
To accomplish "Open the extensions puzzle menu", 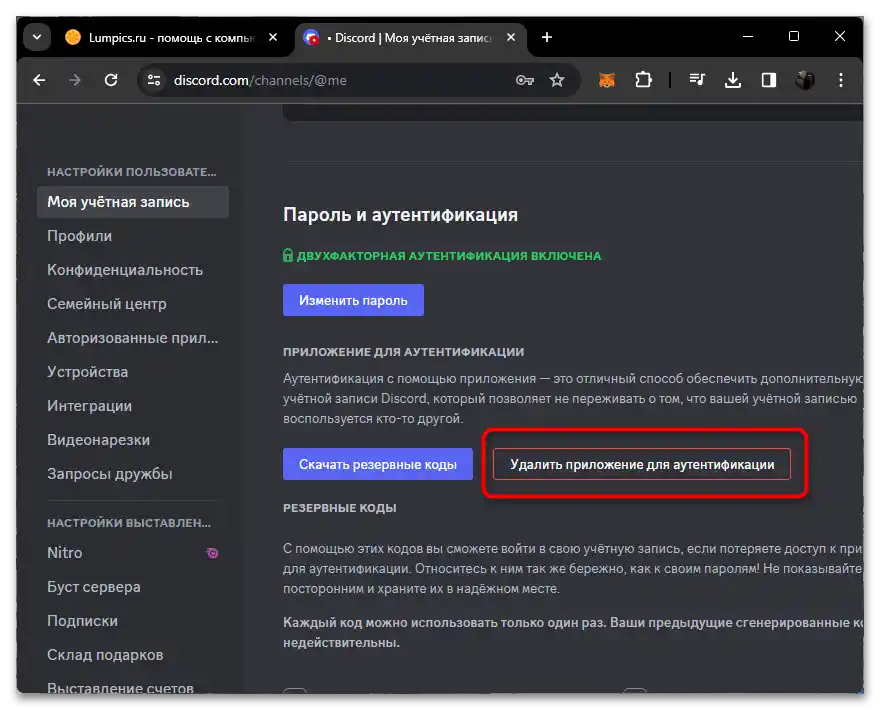I will click(643, 80).
